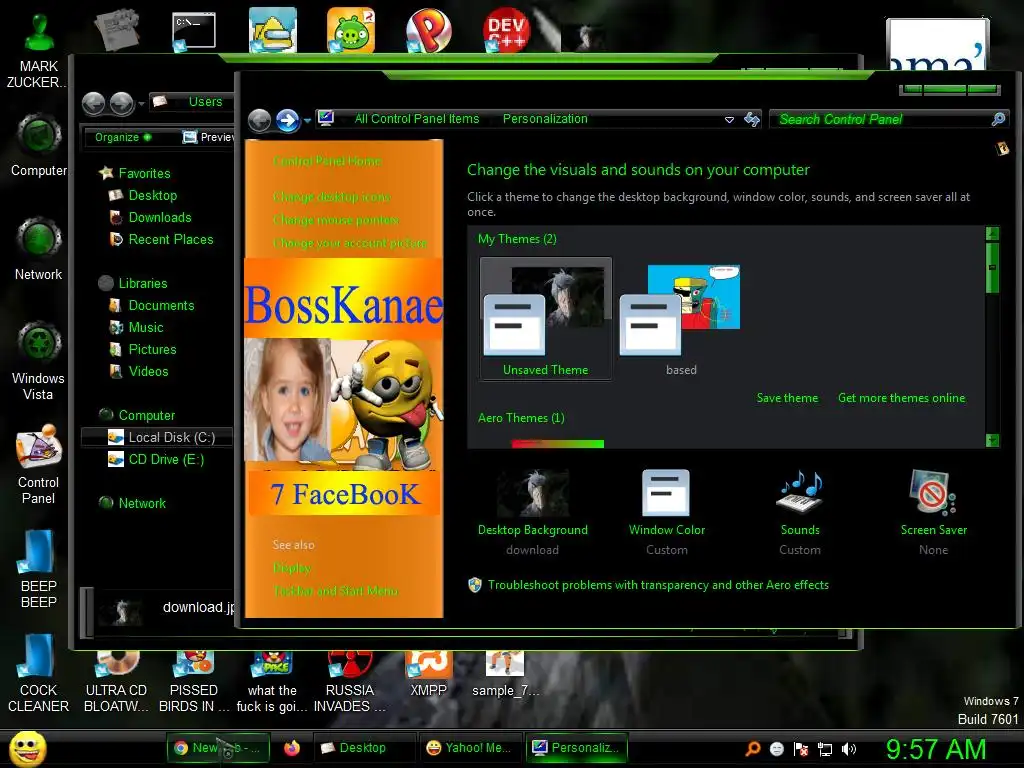Screen dimensions: 1024x768
Task: Open address bar history dropdown arrow
Action: [x=729, y=120]
